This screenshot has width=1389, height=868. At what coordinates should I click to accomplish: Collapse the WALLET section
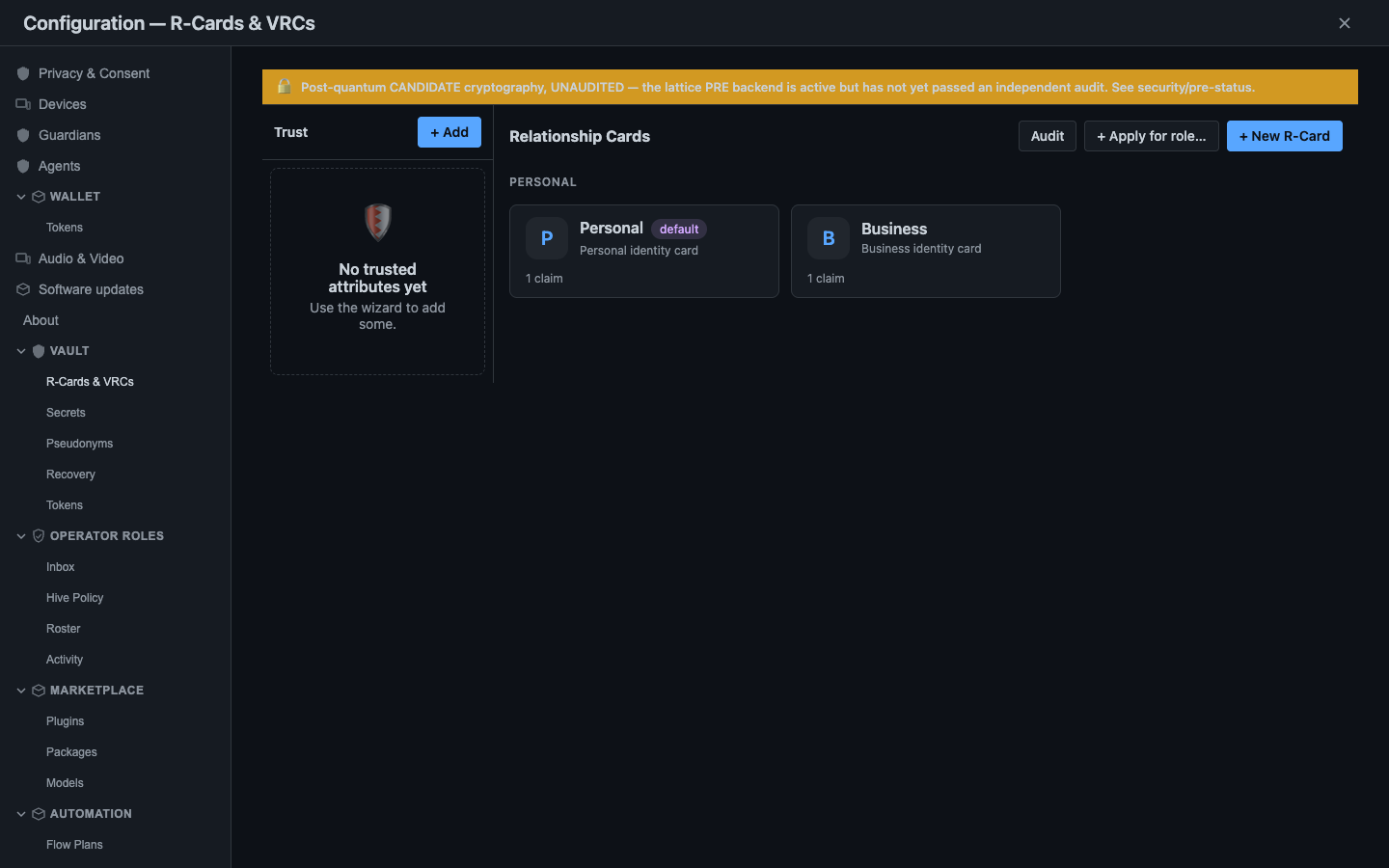click(21, 197)
